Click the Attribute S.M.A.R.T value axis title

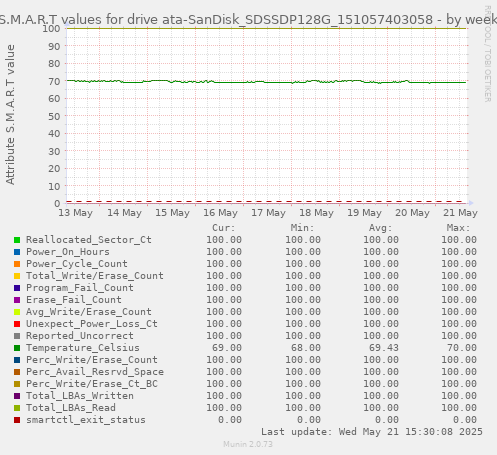click(10, 115)
